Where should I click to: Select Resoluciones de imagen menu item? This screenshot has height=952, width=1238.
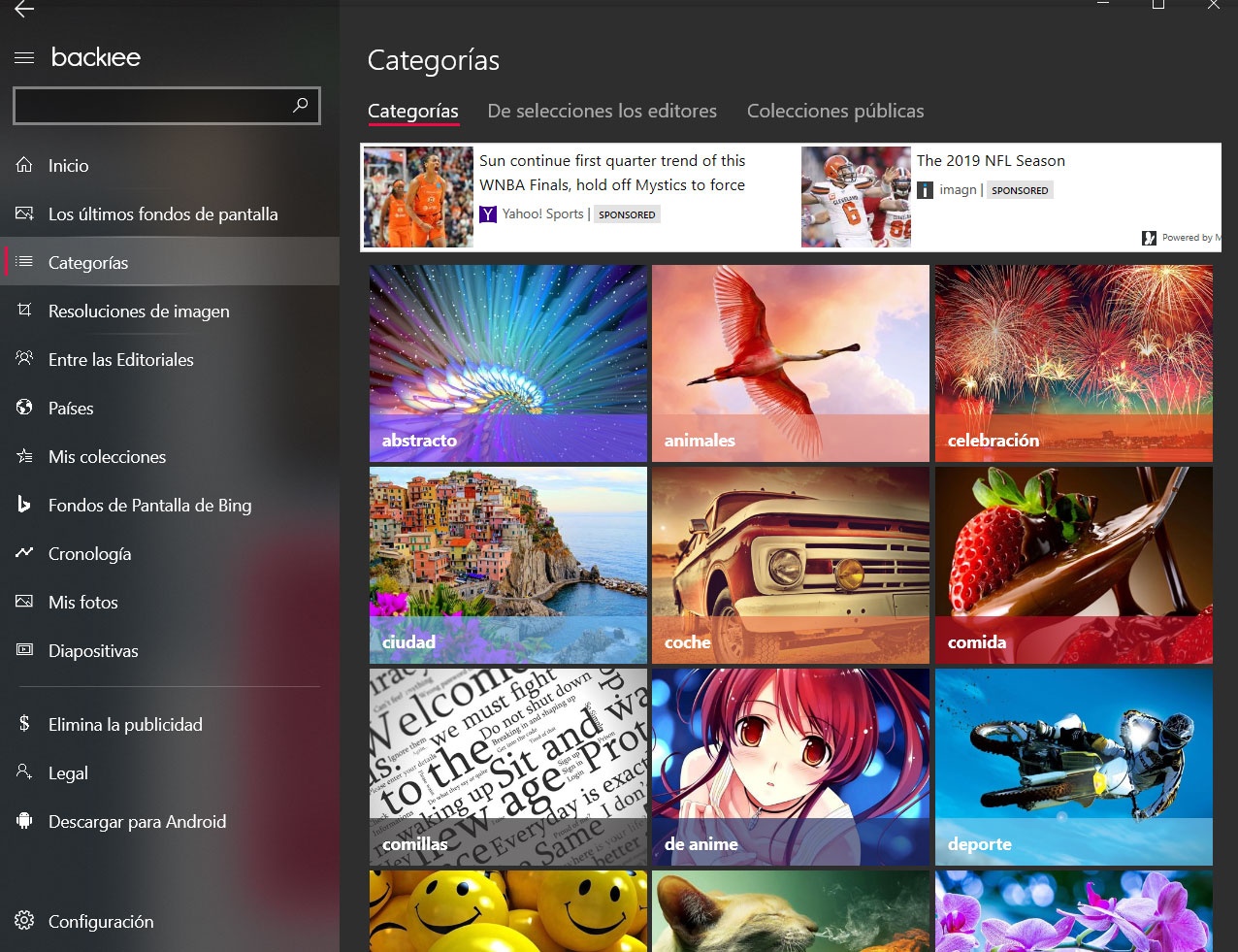(x=170, y=311)
